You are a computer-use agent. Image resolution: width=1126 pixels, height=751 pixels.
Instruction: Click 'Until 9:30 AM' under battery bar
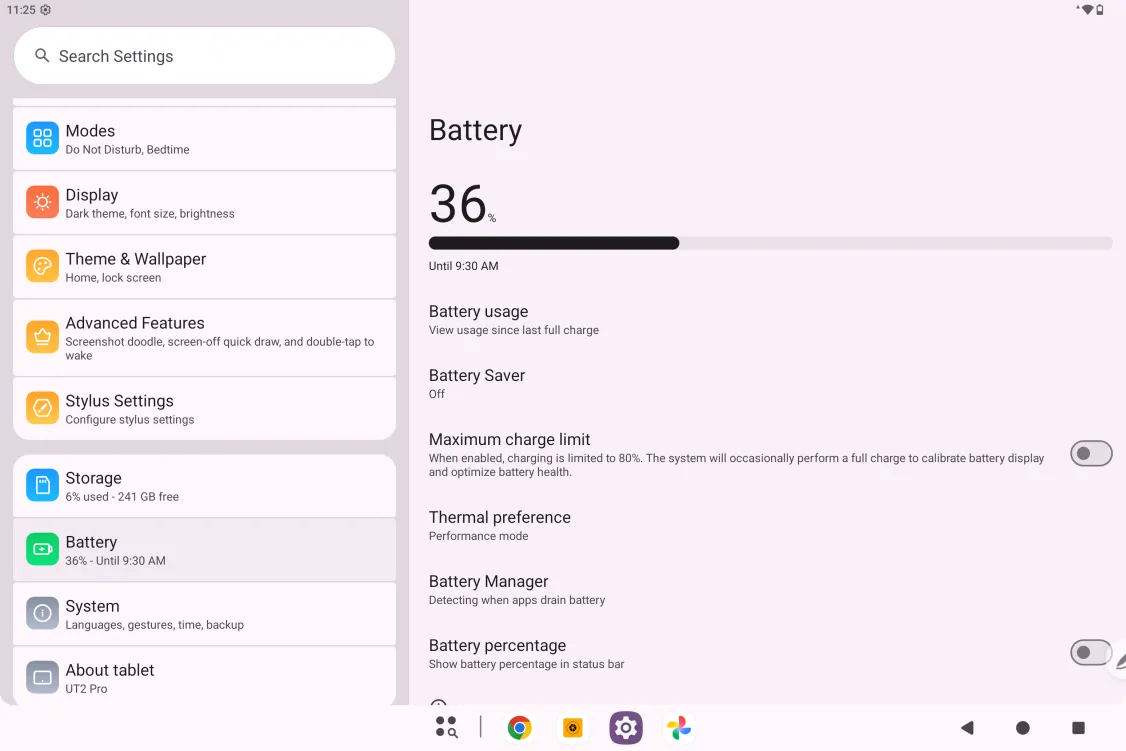[x=463, y=266]
